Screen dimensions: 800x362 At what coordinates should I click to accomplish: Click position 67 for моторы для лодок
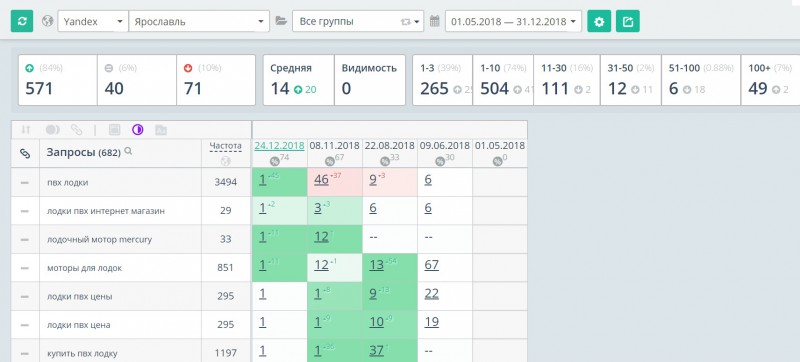tap(432, 265)
